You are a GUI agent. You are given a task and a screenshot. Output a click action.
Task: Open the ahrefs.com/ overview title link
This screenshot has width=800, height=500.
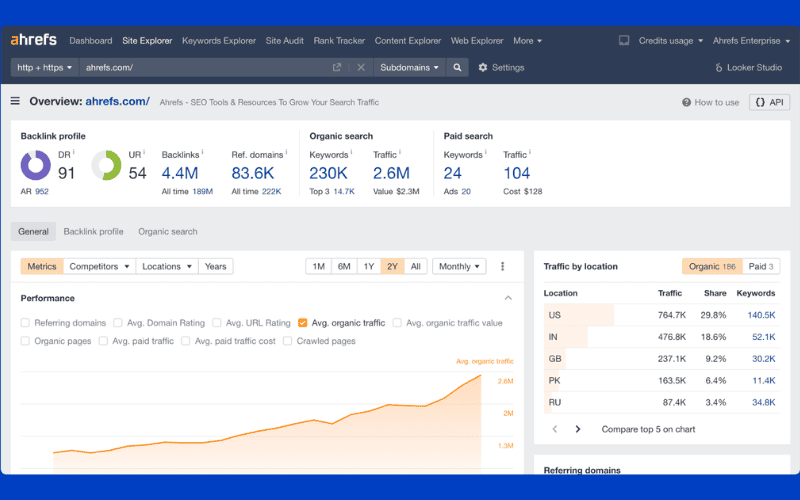point(117,102)
